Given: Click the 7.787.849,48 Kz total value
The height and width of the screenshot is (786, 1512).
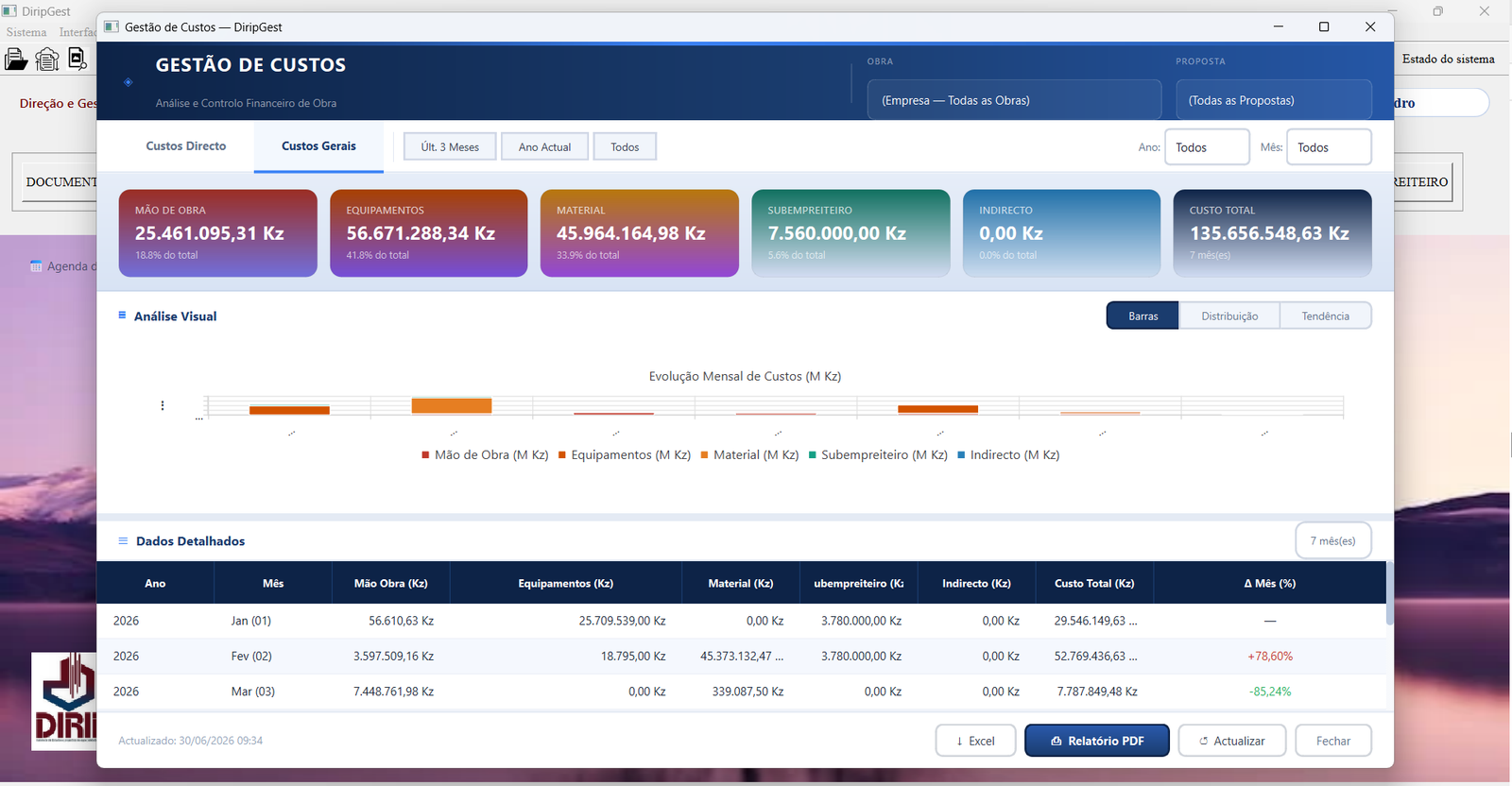Looking at the screenshot, I should click(1096, 692).
